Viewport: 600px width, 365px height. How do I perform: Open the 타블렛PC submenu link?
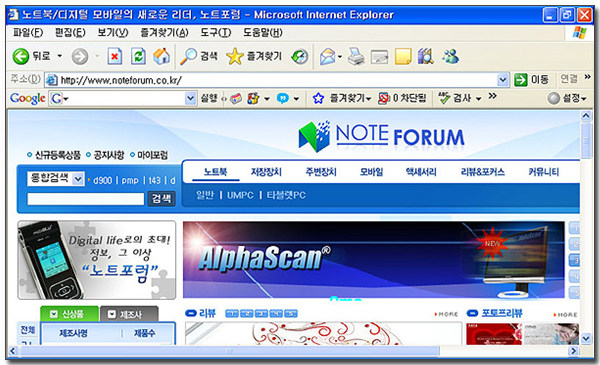(x=286, y=195)
